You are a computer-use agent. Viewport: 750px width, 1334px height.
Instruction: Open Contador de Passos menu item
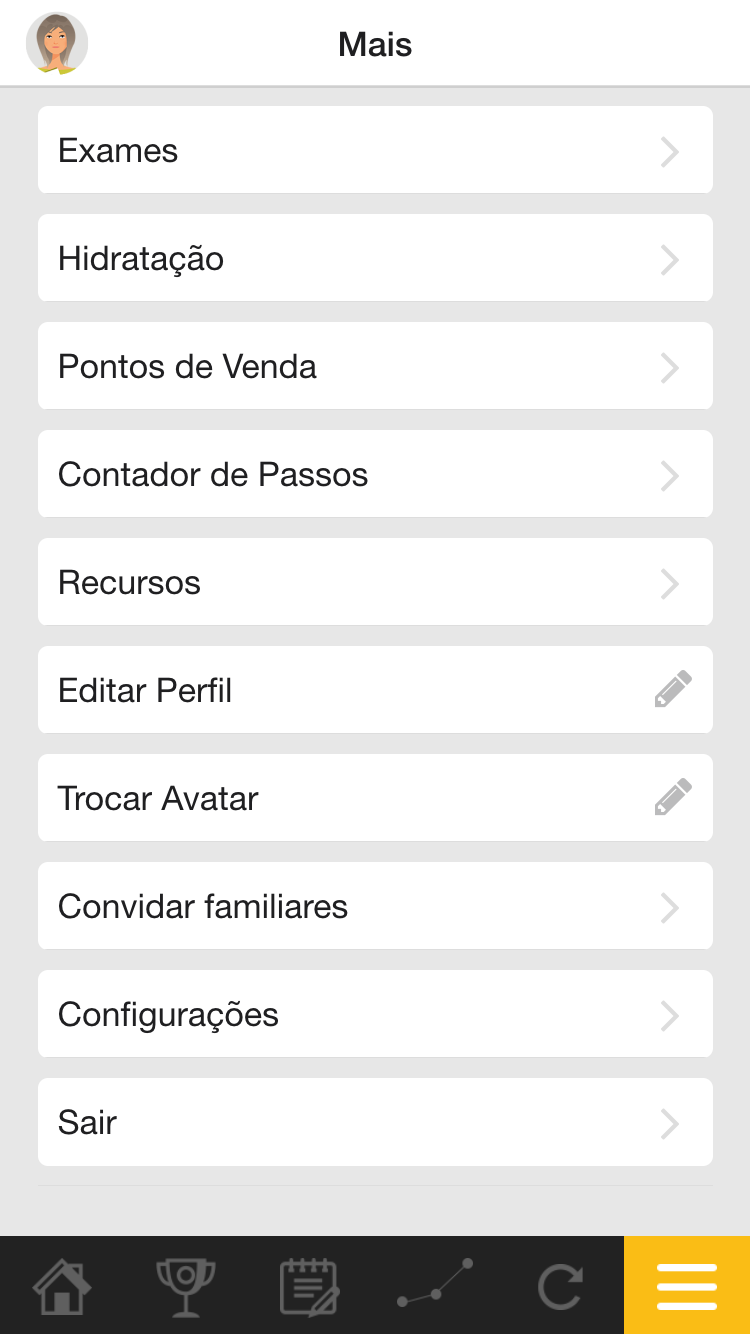(213, 475)
